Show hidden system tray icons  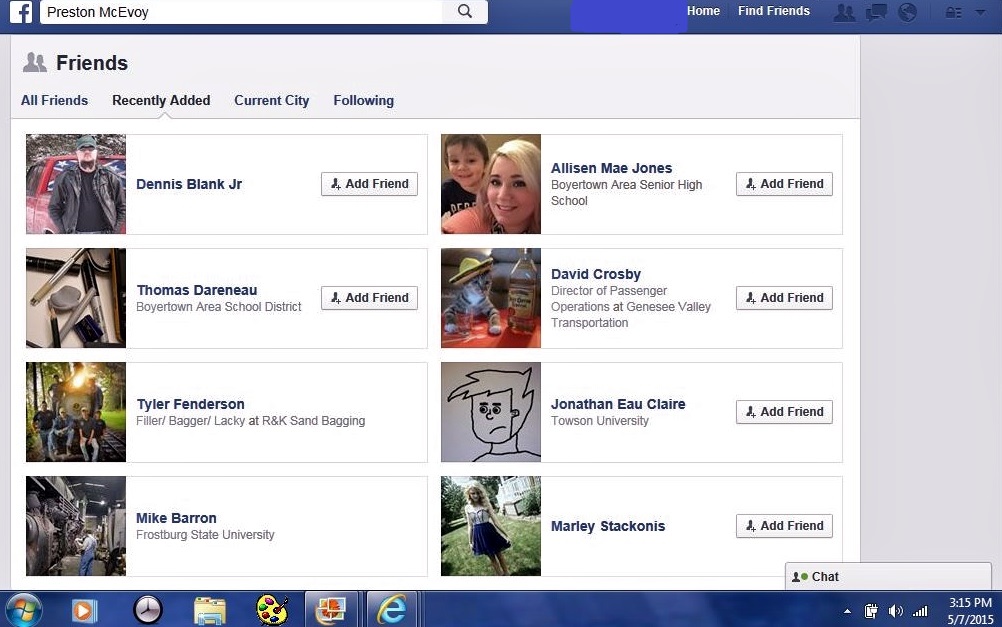[847, 612]
